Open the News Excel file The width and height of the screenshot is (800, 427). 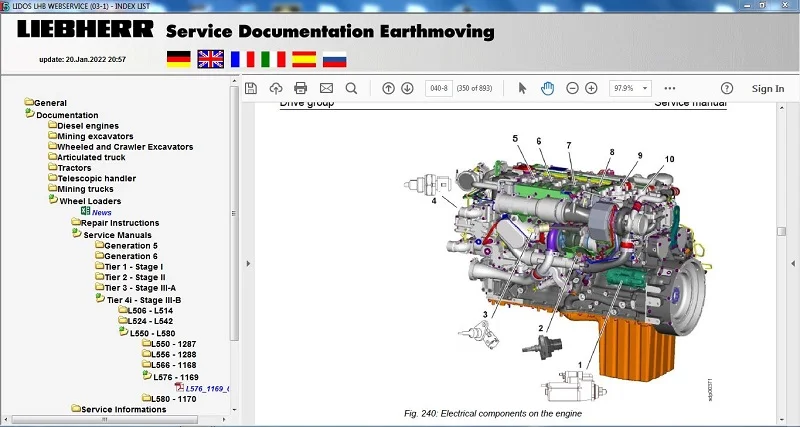point(96,212)
